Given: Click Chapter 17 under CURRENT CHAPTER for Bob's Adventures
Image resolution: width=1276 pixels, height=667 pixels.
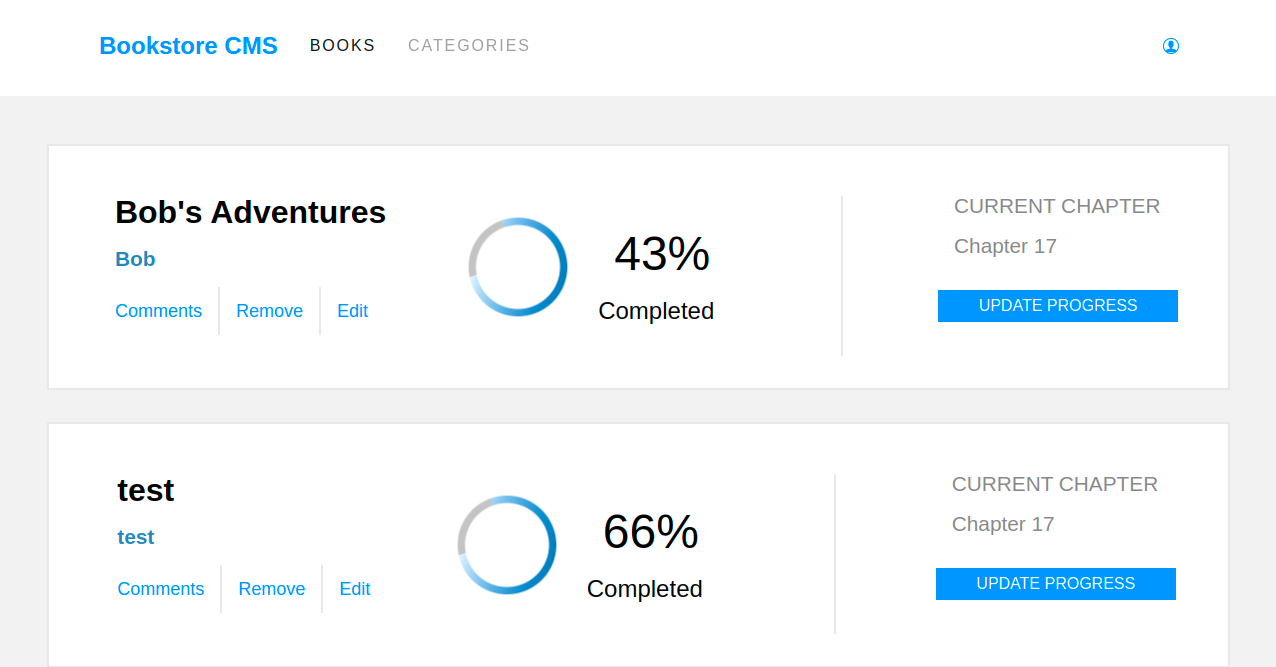Looking at the screenshot, I should point(1005,246).
